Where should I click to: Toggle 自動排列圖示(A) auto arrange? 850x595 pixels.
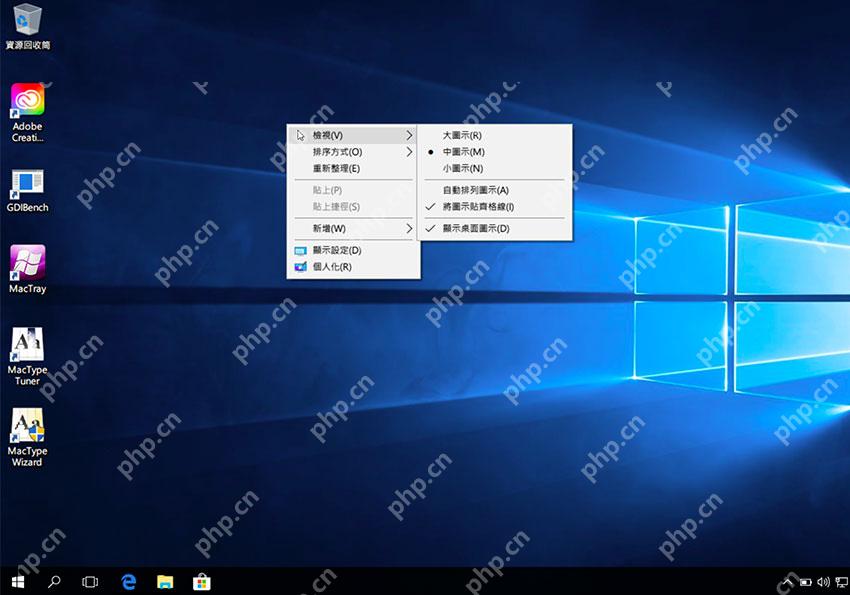[494, 190]
